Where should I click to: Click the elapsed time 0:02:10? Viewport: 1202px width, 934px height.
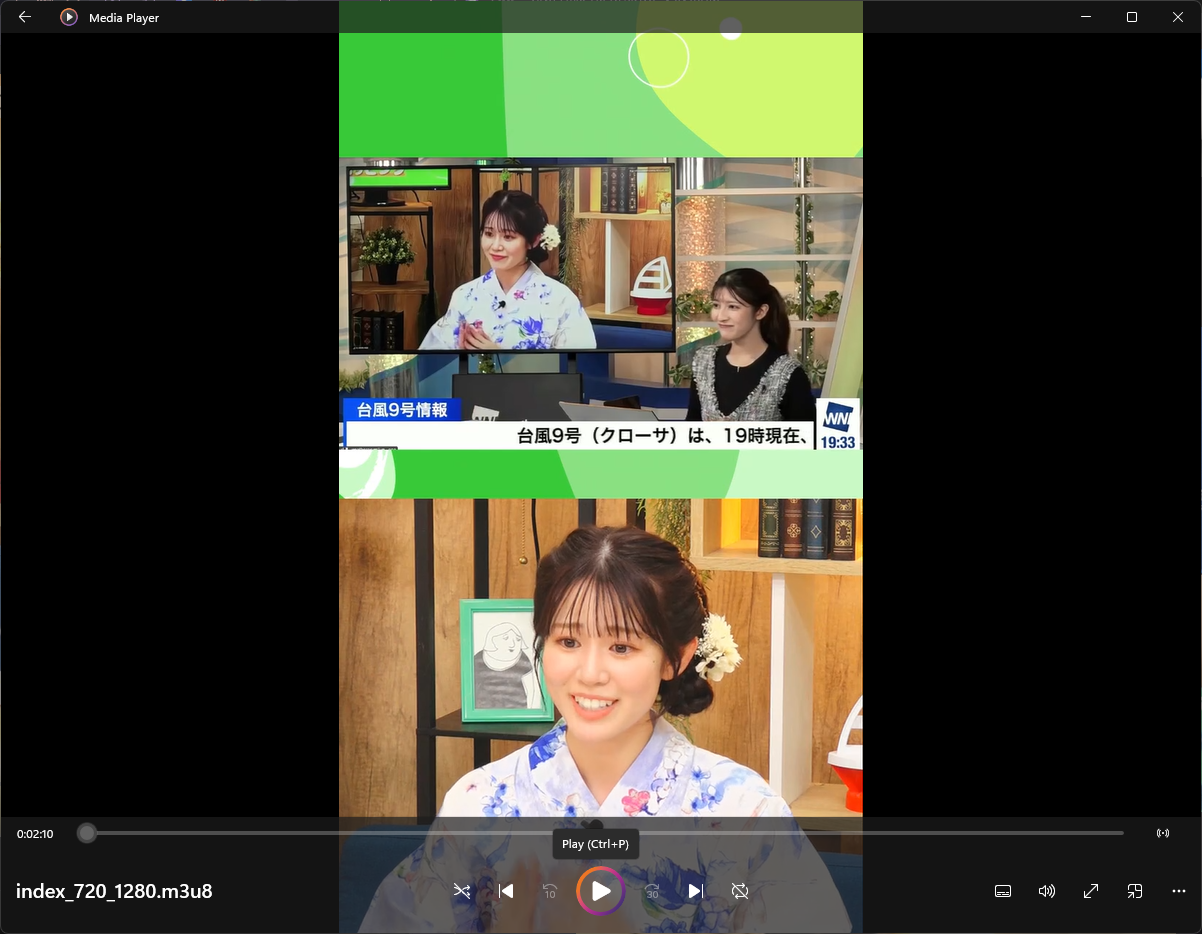pos(35,833)
